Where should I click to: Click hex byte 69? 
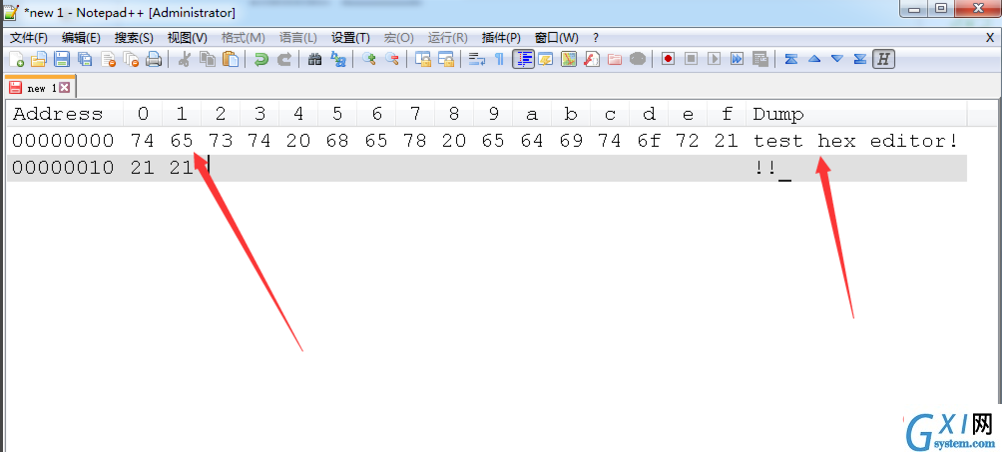click(x=571, y=141)
